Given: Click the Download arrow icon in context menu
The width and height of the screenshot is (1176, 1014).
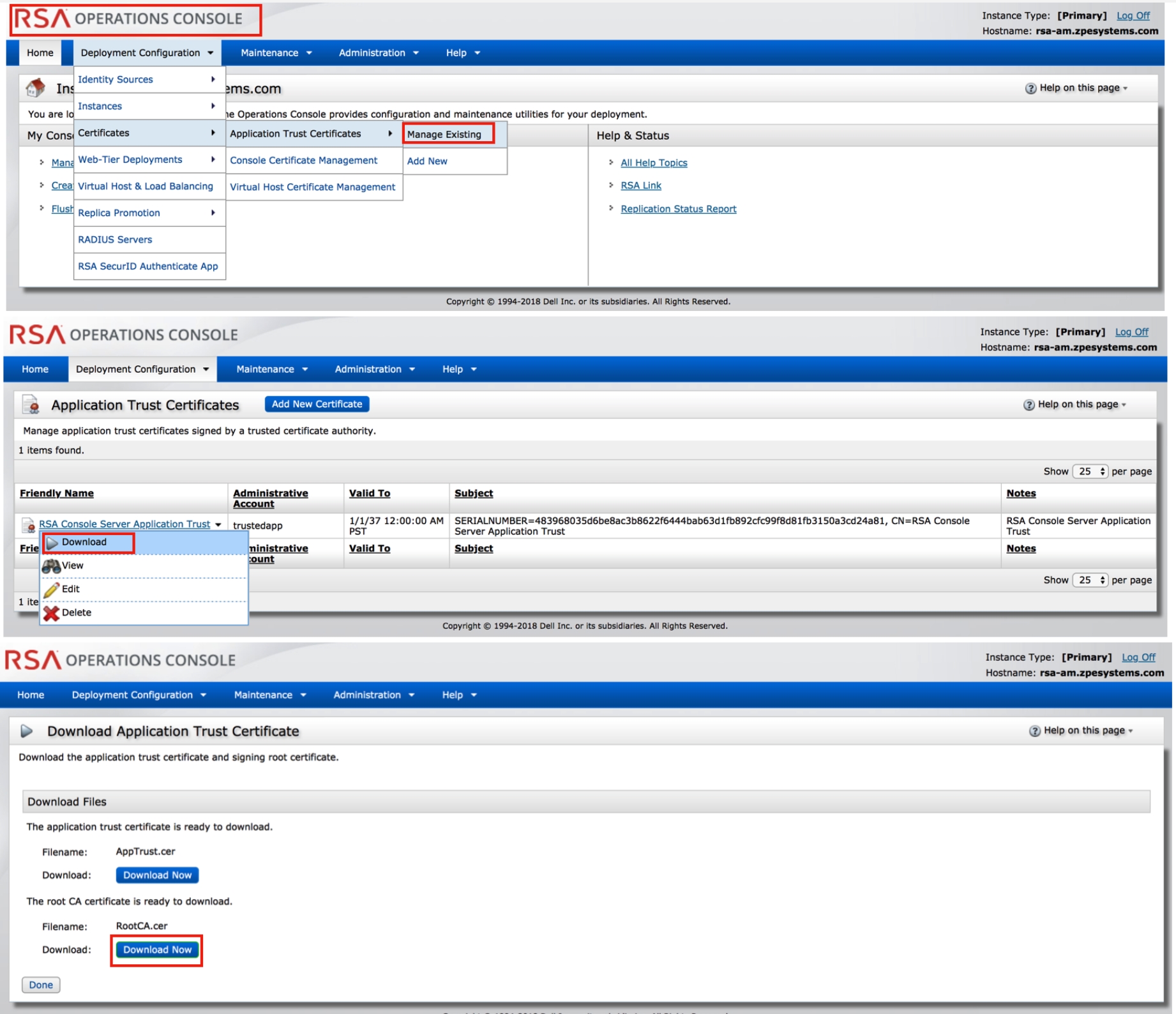Looking at the screenshot, I should [x=52, y=542].
